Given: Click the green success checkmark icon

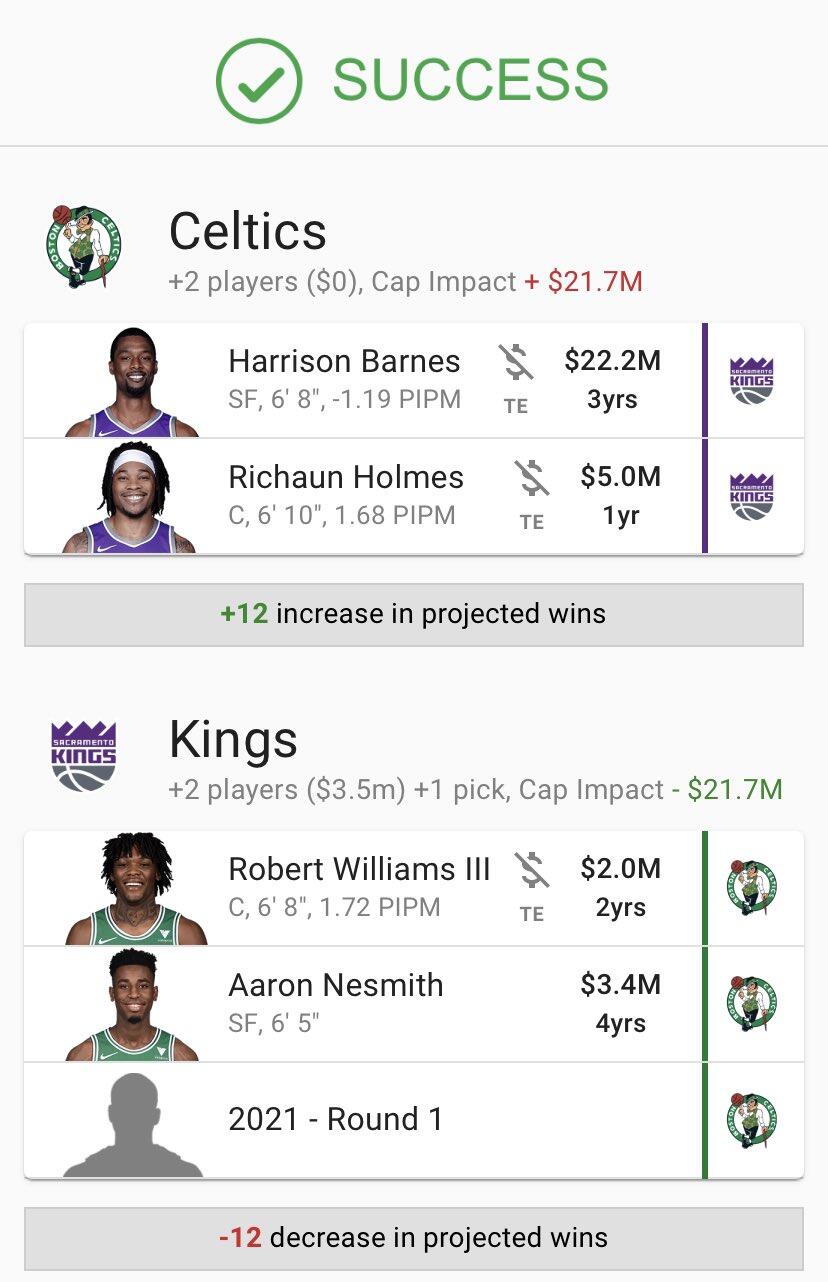Looking at the screenshot, I should tap(258, 81).
